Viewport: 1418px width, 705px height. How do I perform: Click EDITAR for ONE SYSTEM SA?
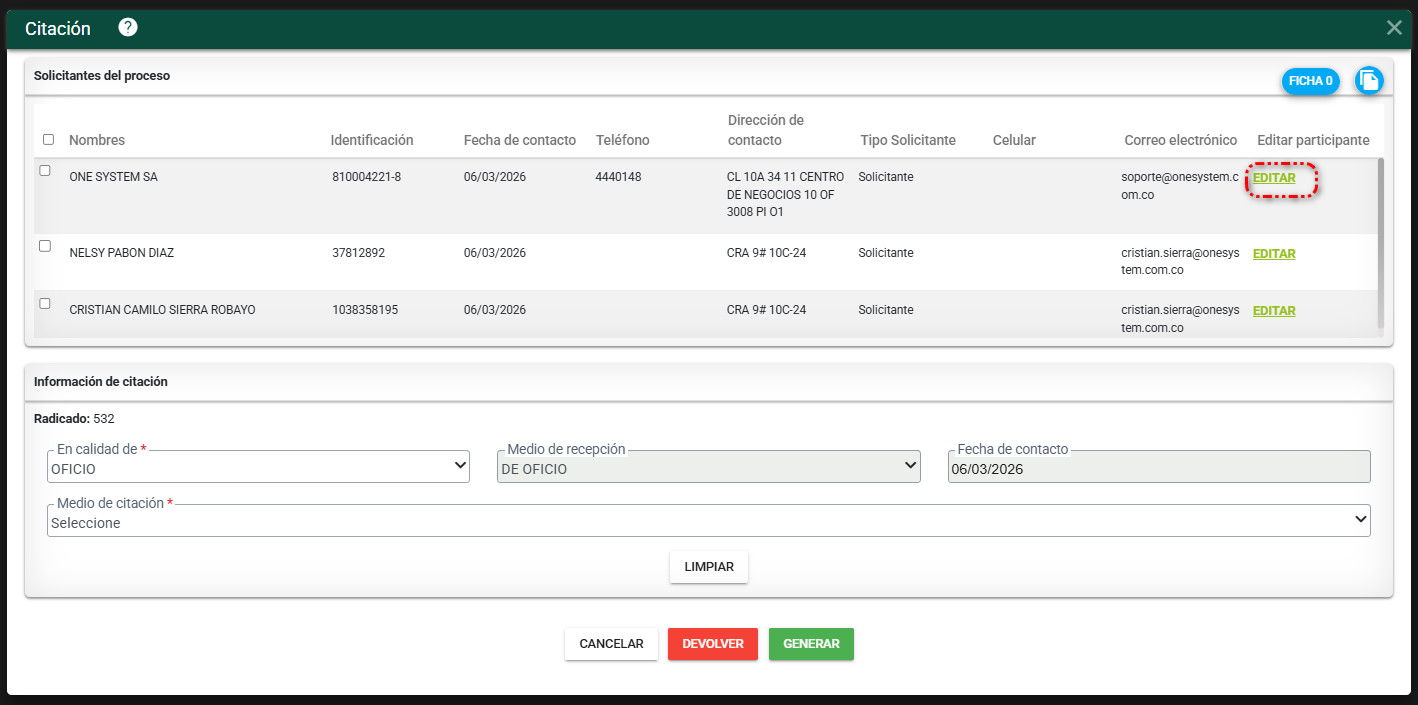click(1274, 178)
